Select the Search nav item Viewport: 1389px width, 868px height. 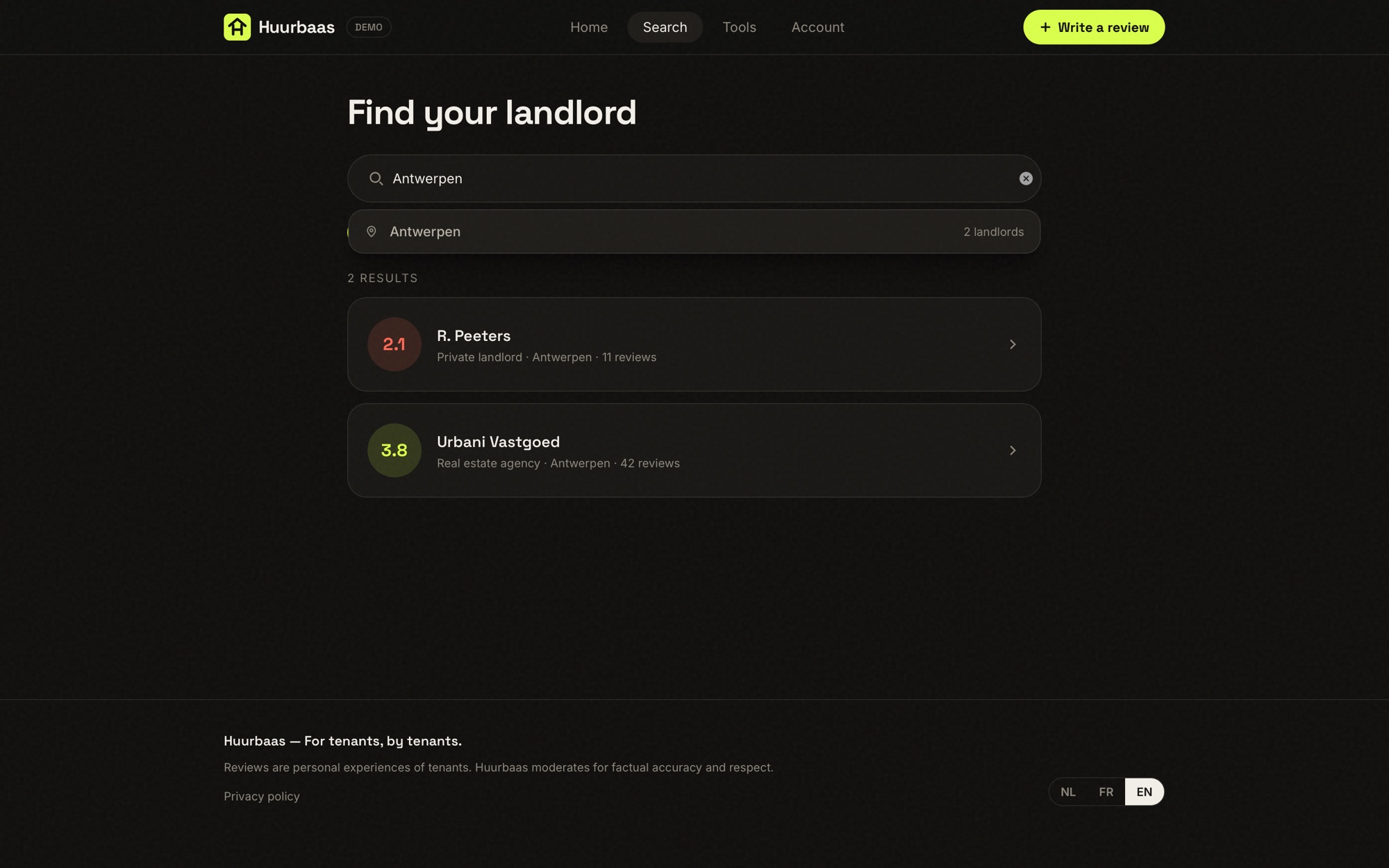[665, 27]
